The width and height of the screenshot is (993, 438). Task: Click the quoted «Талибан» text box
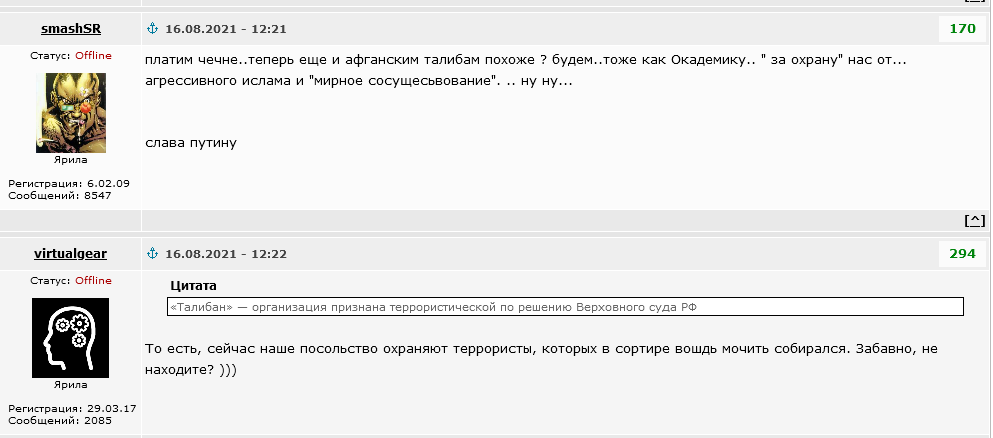click(565, 307)
